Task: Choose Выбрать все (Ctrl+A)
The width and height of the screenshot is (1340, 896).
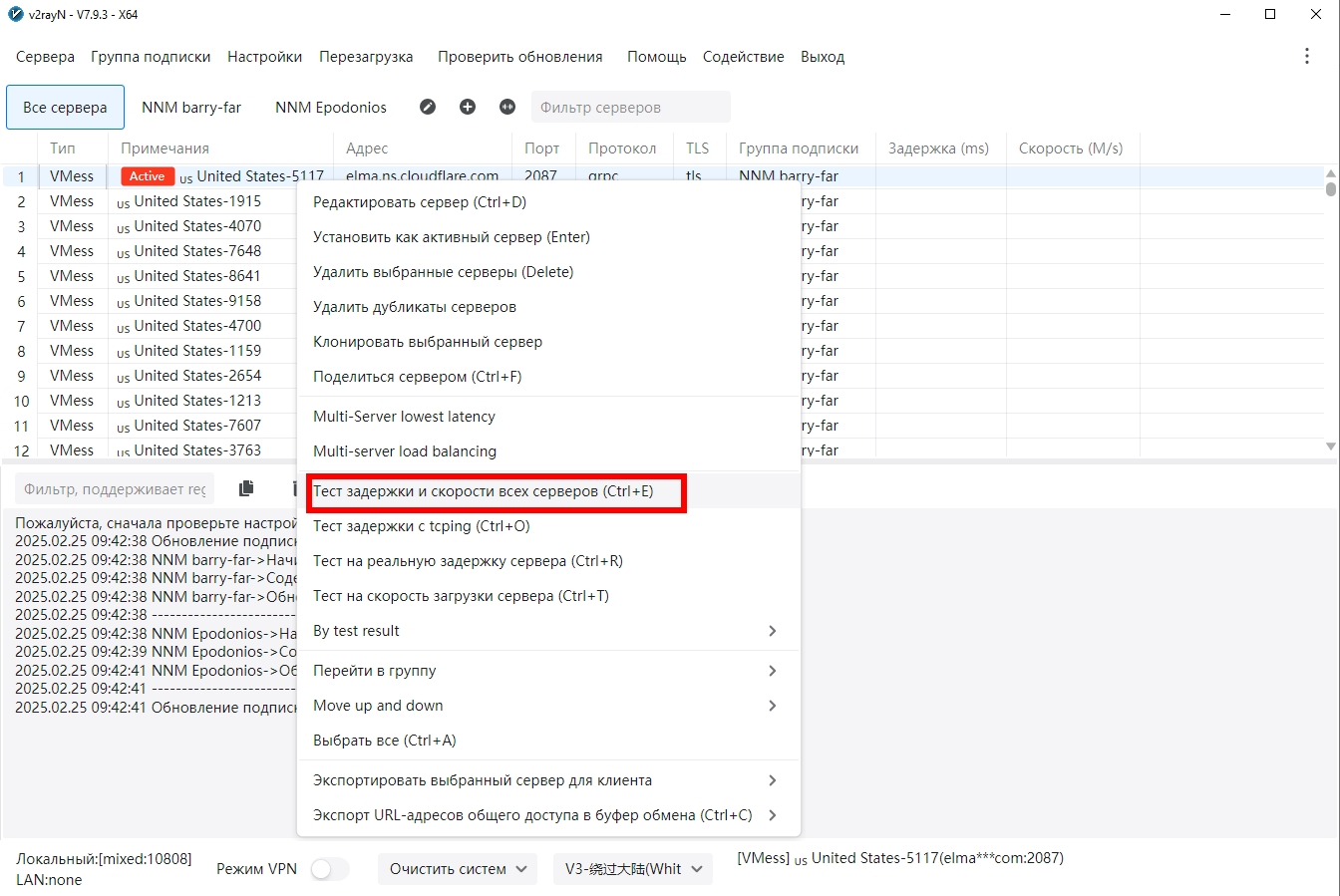Action: (548, 741)
